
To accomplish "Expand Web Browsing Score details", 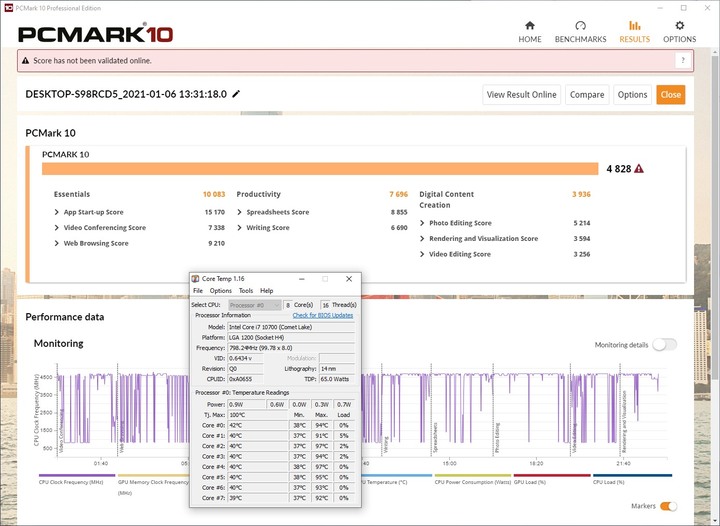I will 56,243.
